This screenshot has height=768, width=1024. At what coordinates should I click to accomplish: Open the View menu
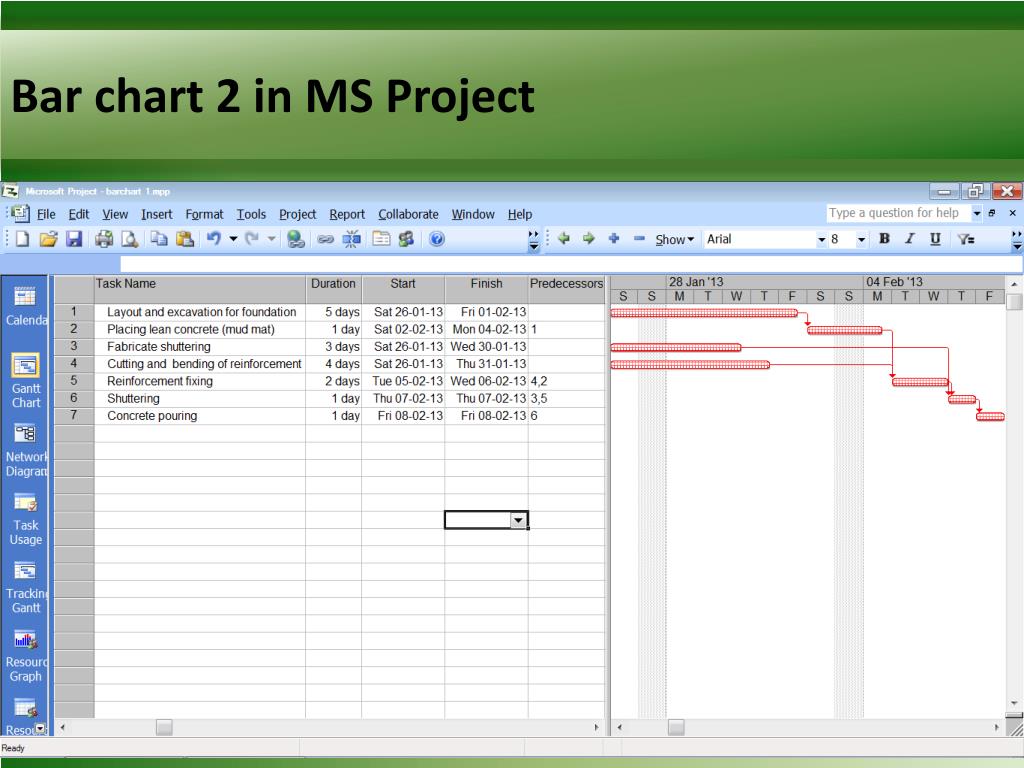coord(115,214)
